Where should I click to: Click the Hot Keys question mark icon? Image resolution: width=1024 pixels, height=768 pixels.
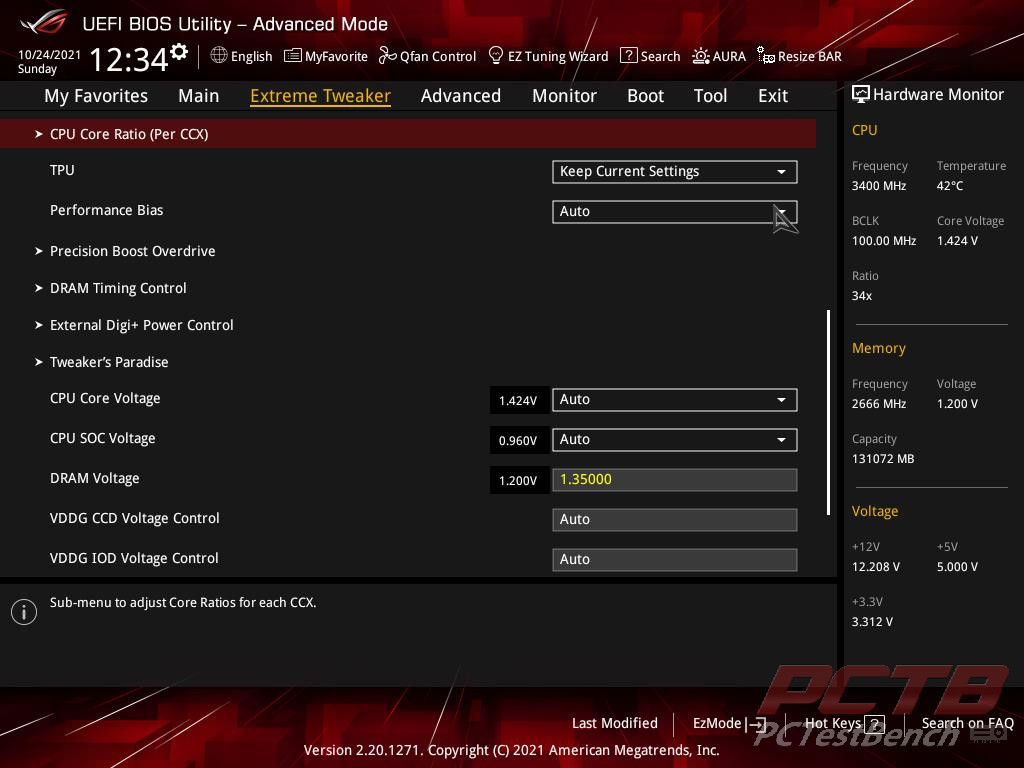tap(874, 724)
